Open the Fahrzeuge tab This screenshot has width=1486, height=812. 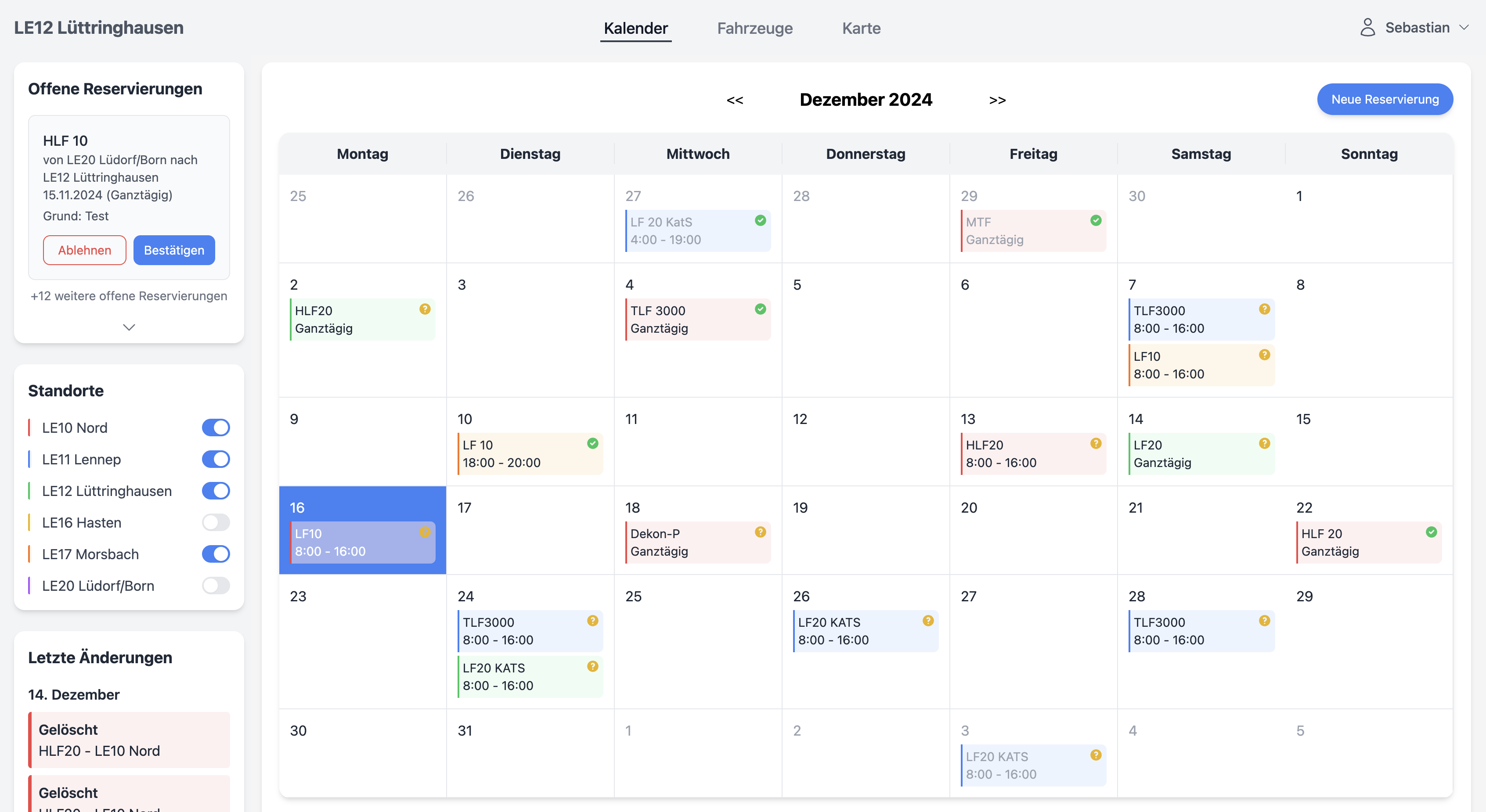754,28
